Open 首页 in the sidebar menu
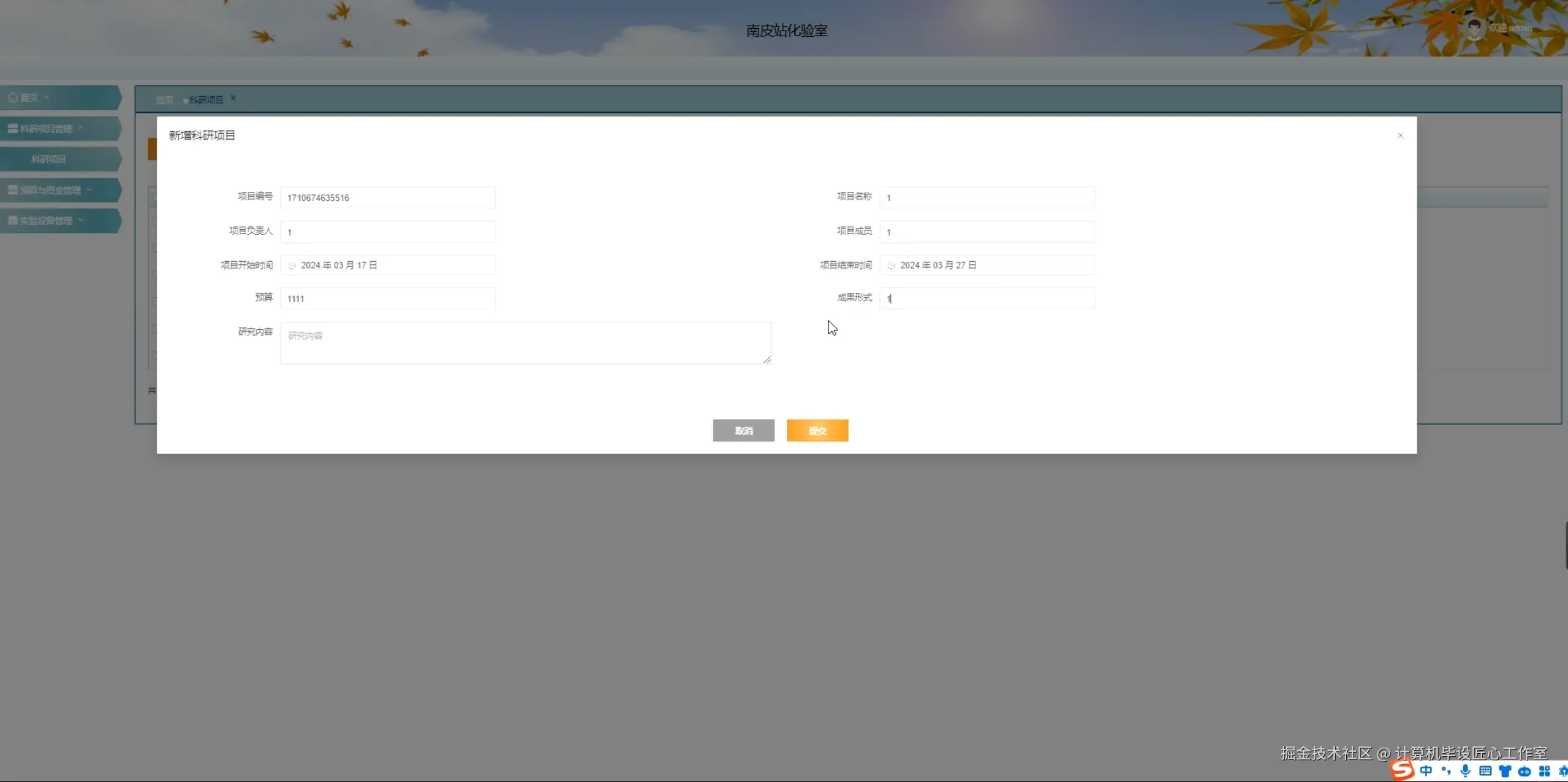Viewport: 1568px width, 782px height. click(x=60, y=97)
